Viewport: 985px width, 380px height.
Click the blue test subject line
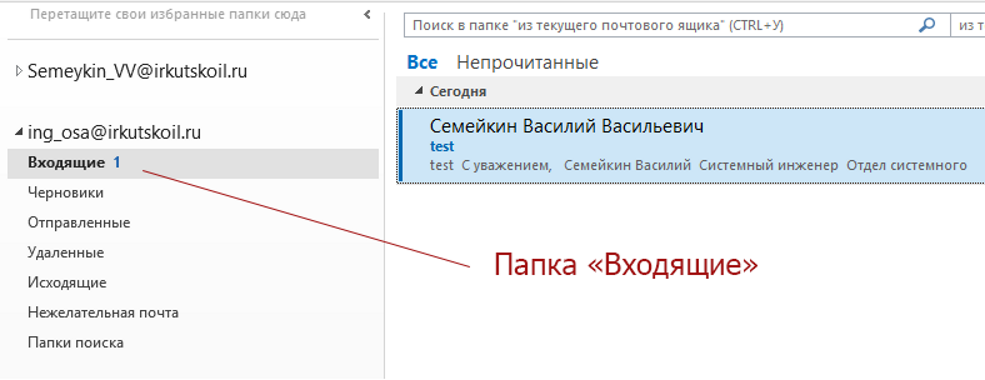pos(442,147)
